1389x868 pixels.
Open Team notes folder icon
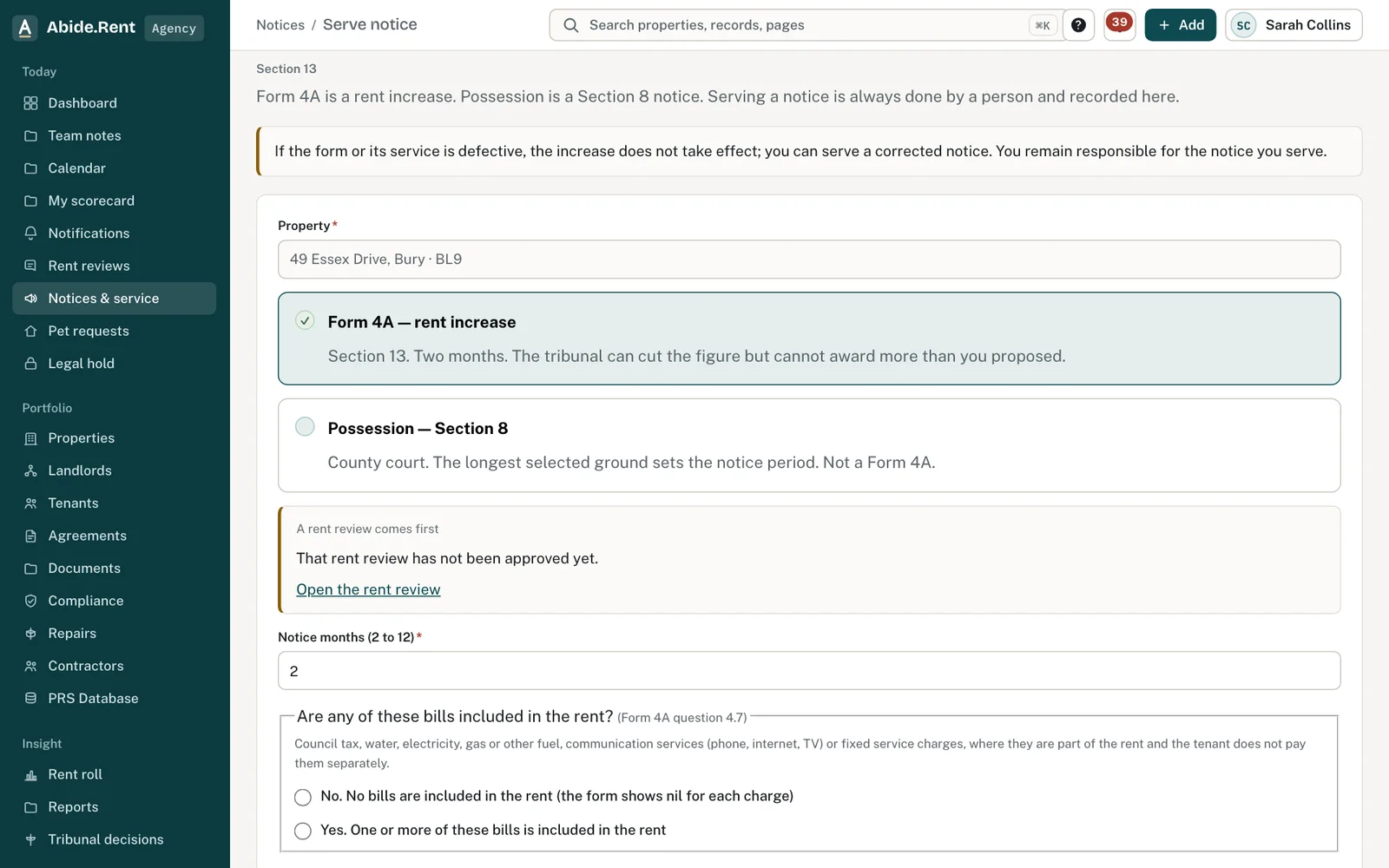click(x=30, y=135)
